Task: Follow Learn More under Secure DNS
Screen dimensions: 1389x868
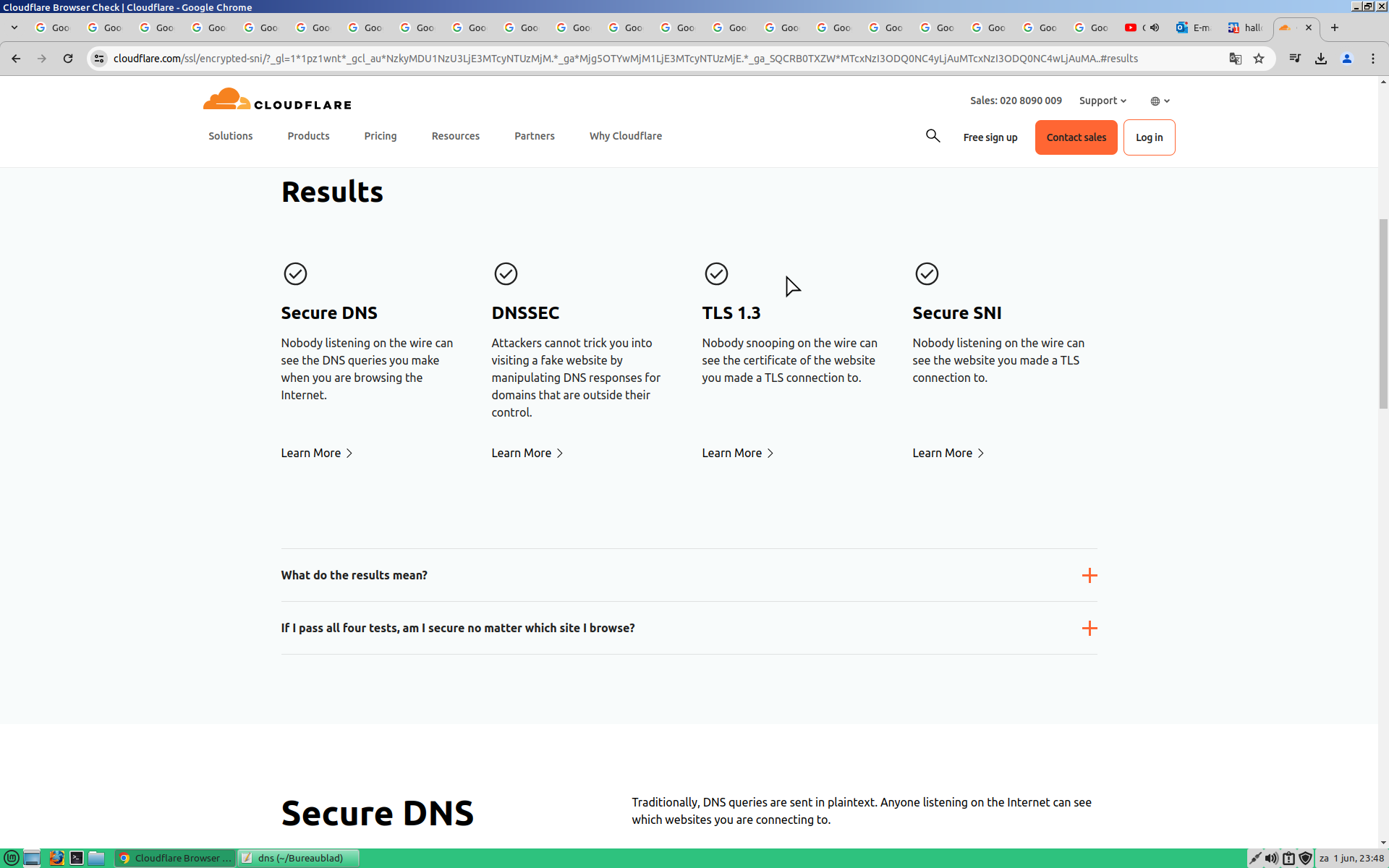Action: point(317,453)
